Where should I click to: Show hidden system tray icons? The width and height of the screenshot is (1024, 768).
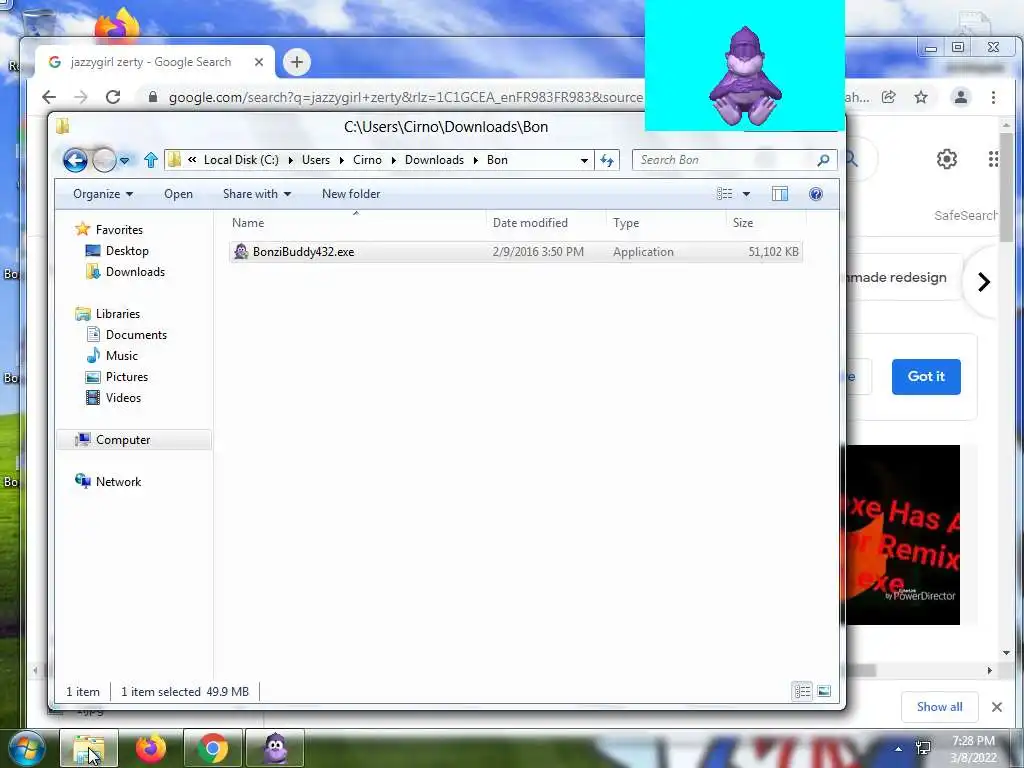(899, 749)
